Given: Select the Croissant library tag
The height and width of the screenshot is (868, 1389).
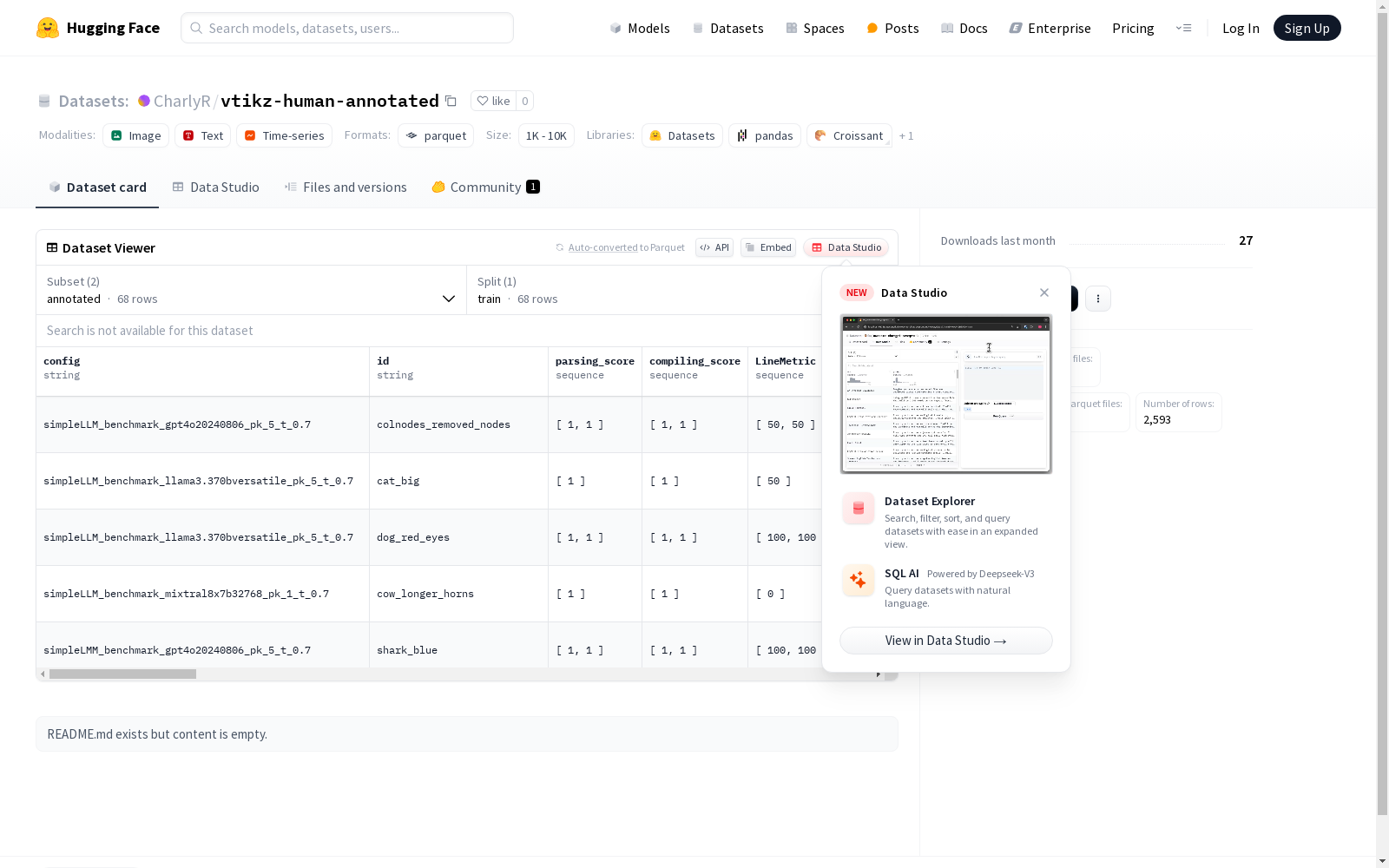Looking at the screenshot, I should pos(849,135).
